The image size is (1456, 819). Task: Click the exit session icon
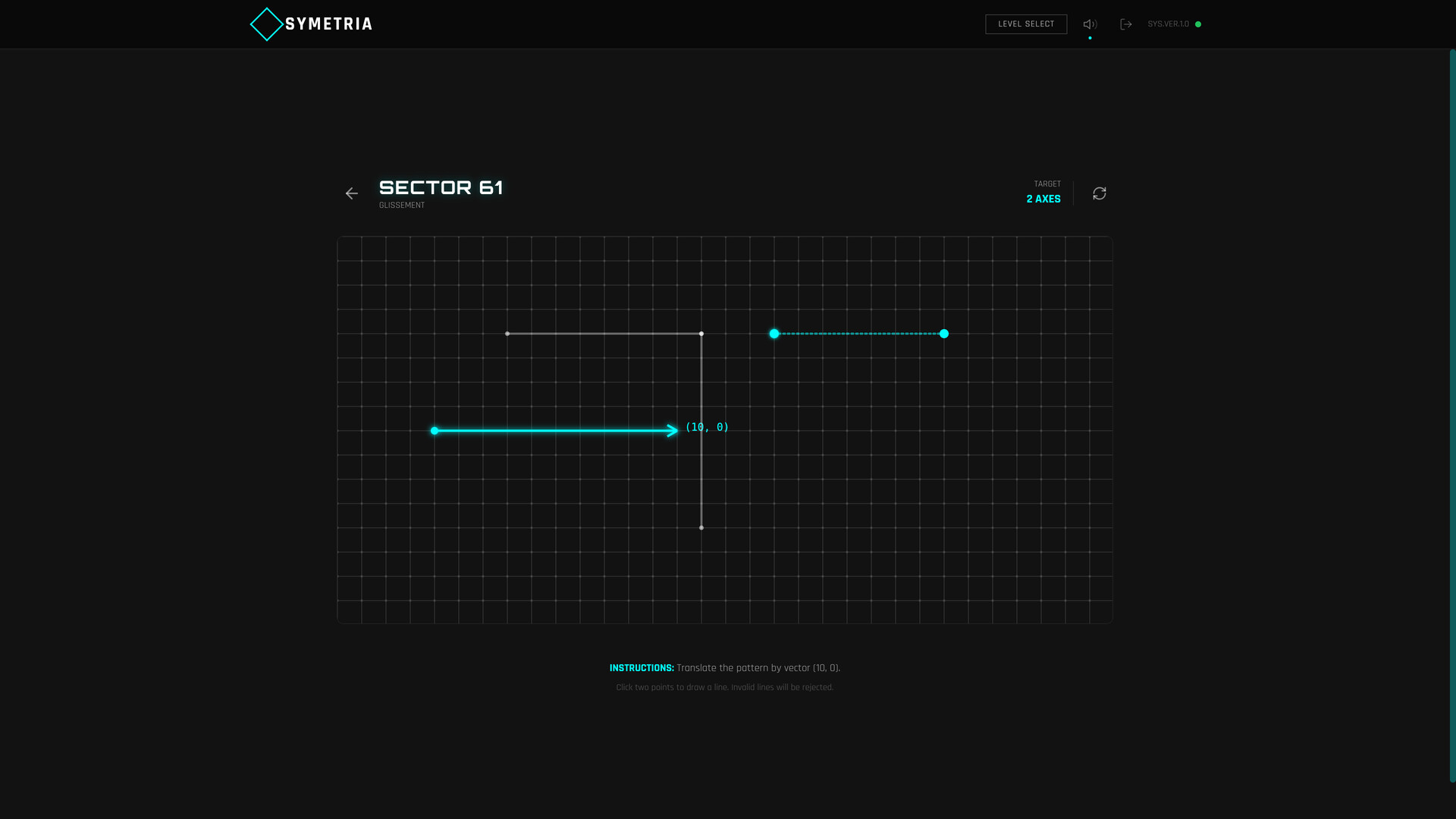tap(1126, 24)
